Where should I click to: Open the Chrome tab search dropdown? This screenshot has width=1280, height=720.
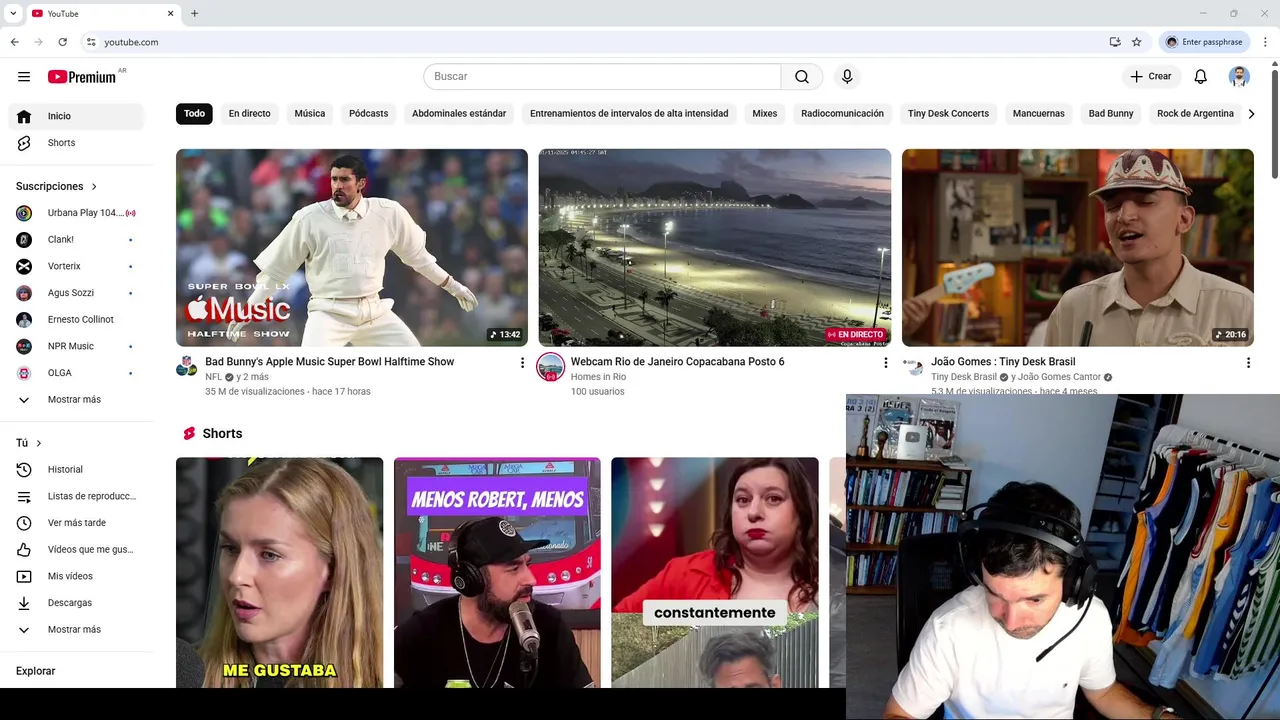click(13, 13)
